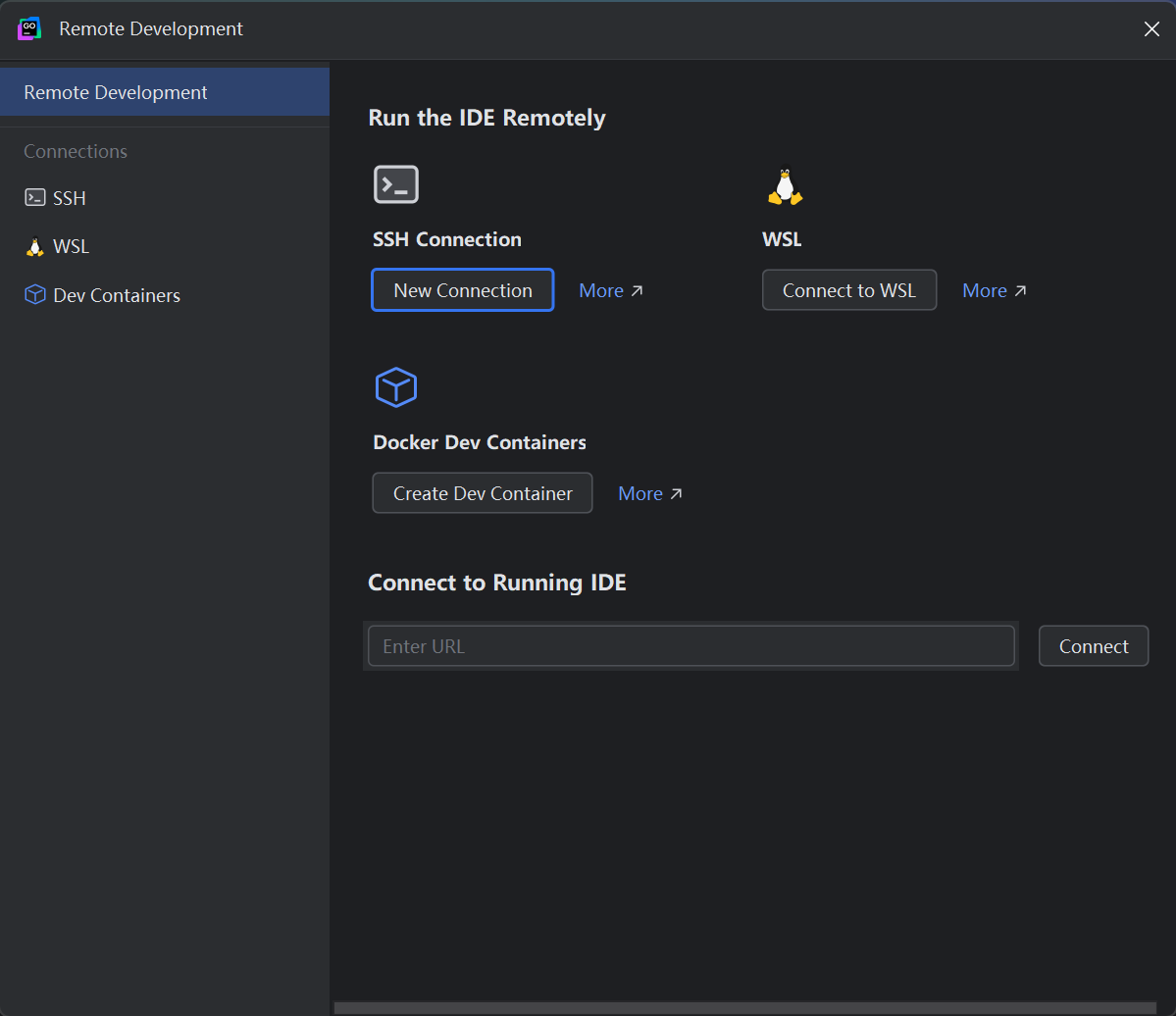Screen dimensions: 1176x1016
Task: Select Remote Development in the left sidebar
Action: pos(116,92)
